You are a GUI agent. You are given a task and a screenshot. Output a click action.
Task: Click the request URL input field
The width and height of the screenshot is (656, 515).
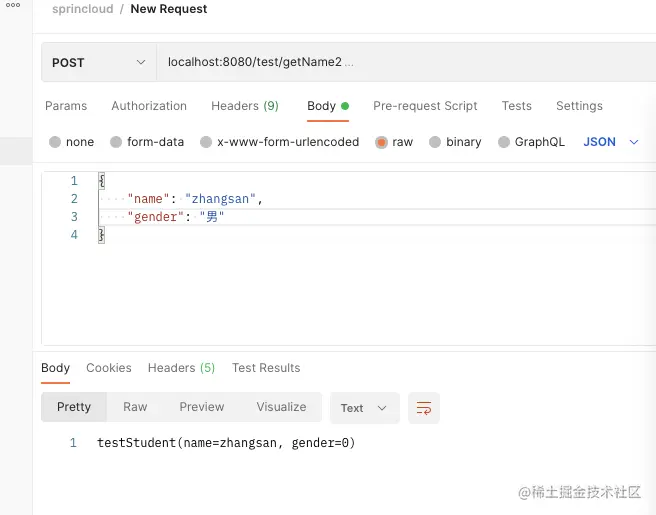pos(406,62)
